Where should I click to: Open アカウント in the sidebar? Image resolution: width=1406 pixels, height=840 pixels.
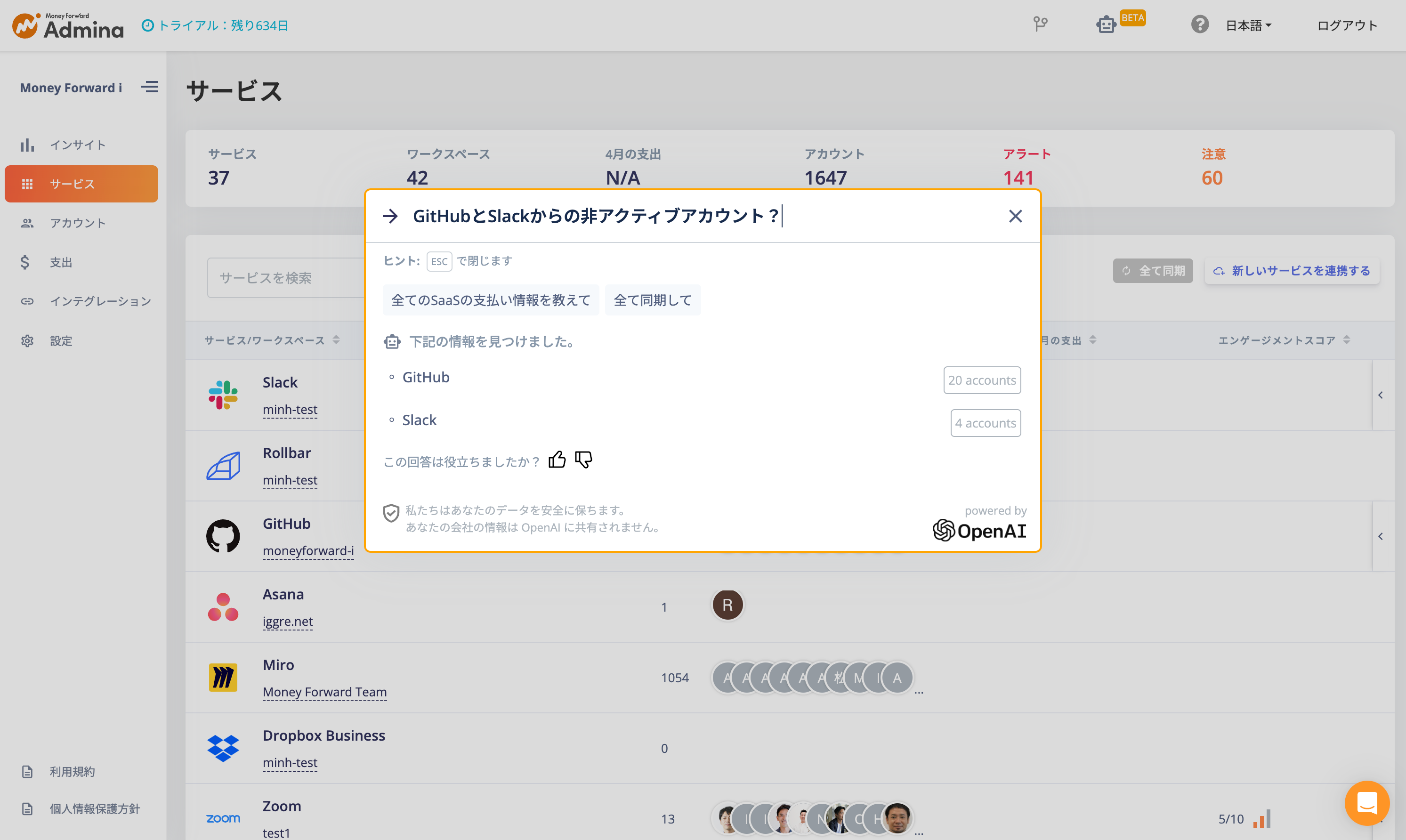(78, 223)
